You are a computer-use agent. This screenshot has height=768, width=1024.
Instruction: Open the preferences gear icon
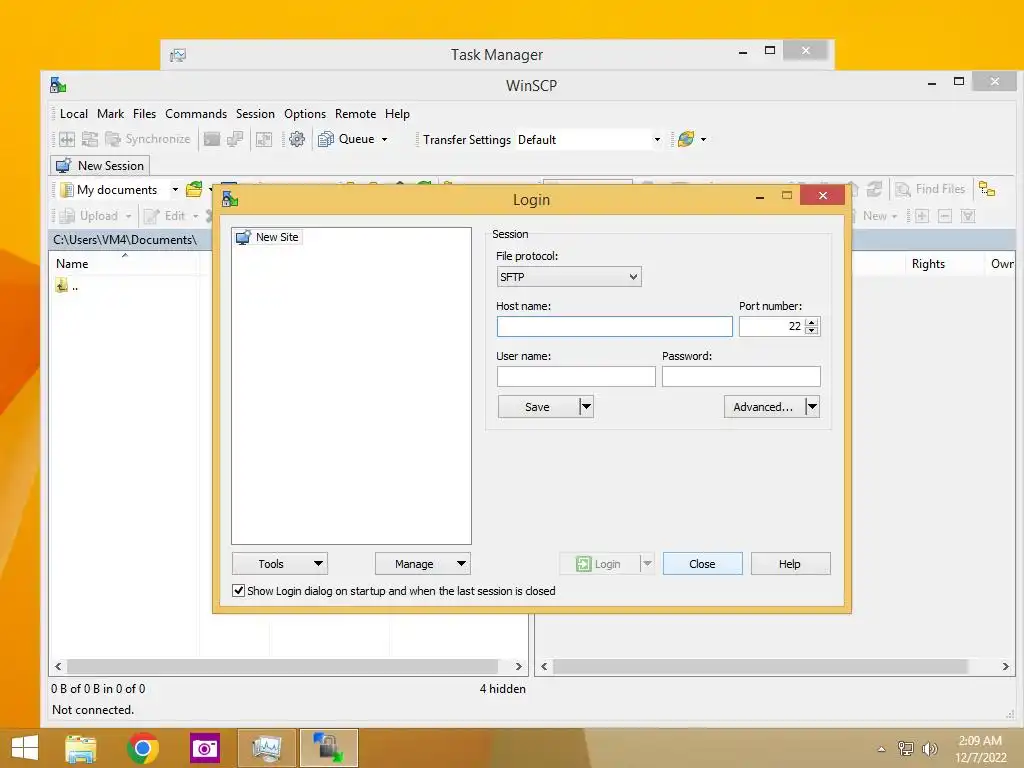pos(297,139)
